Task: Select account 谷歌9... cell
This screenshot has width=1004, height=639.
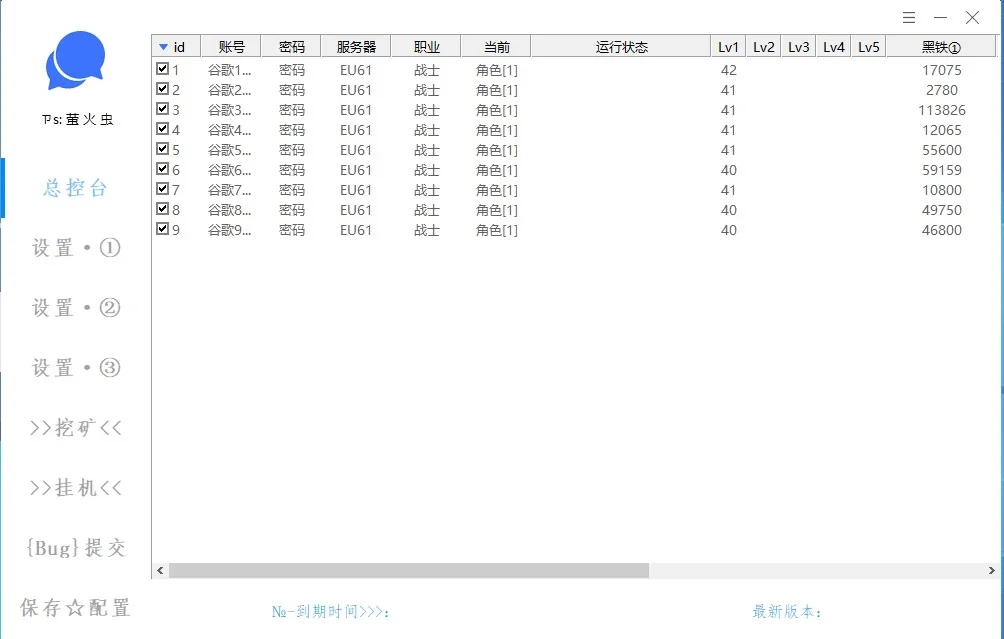Action: point(229,230)
